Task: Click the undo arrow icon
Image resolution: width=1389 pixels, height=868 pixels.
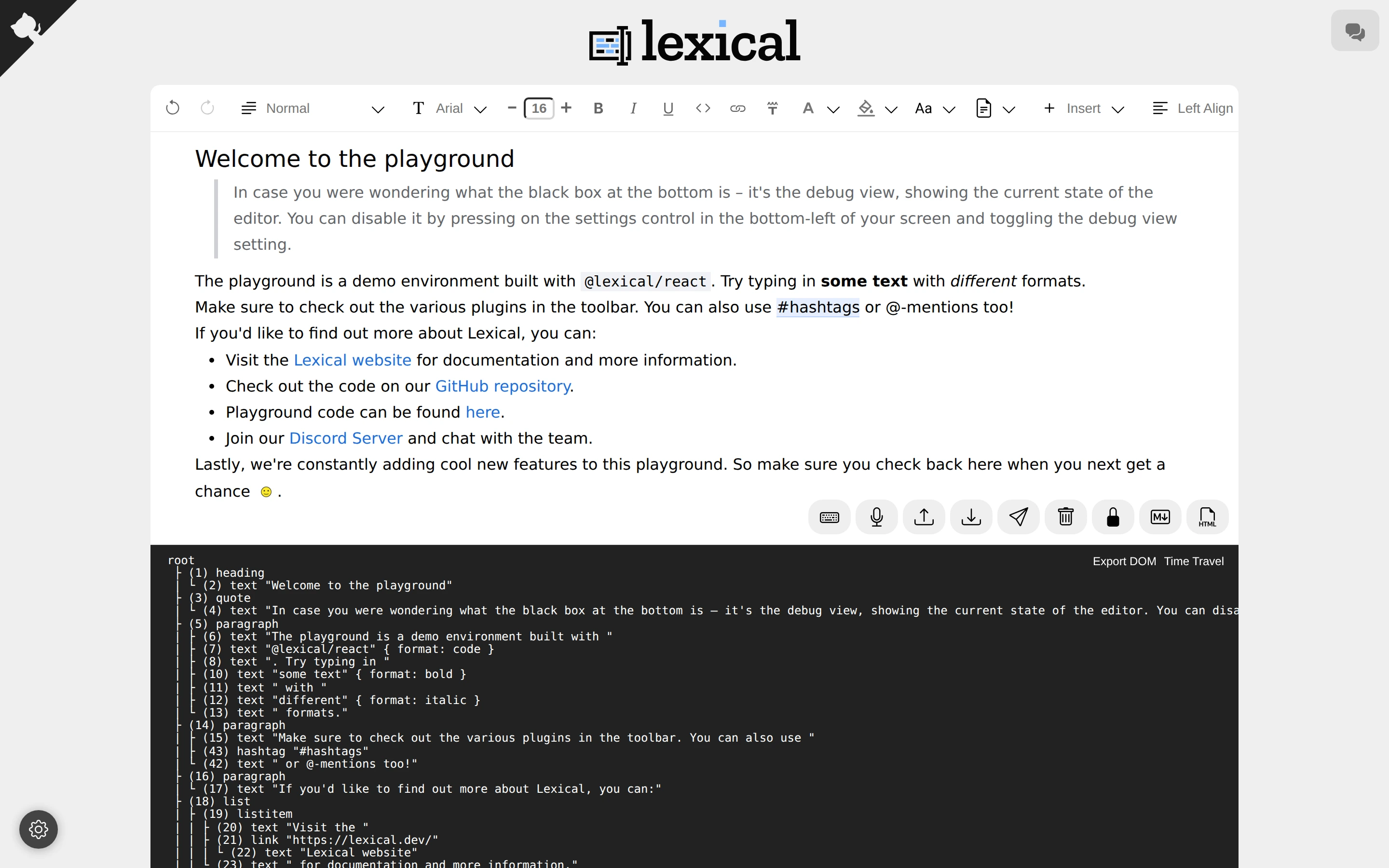Action: (172, 108)
